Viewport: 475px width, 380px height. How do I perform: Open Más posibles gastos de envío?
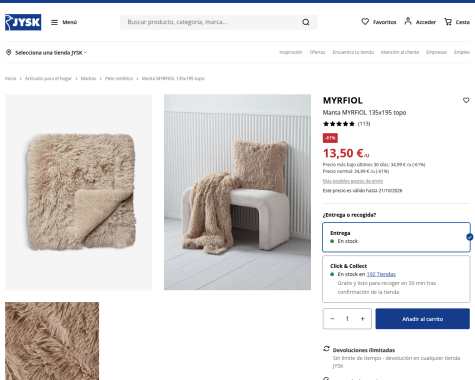coord(353,181)
